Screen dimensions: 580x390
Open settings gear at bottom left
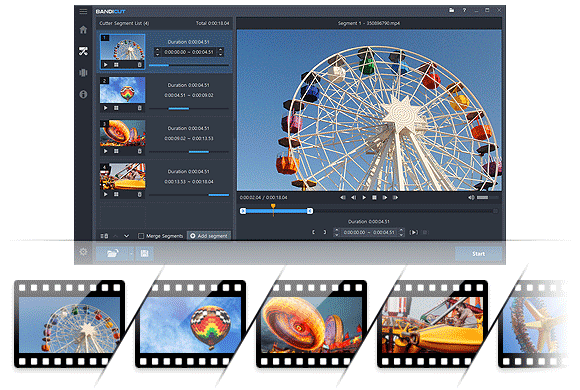pyautogui.click(x=83, y=252)
